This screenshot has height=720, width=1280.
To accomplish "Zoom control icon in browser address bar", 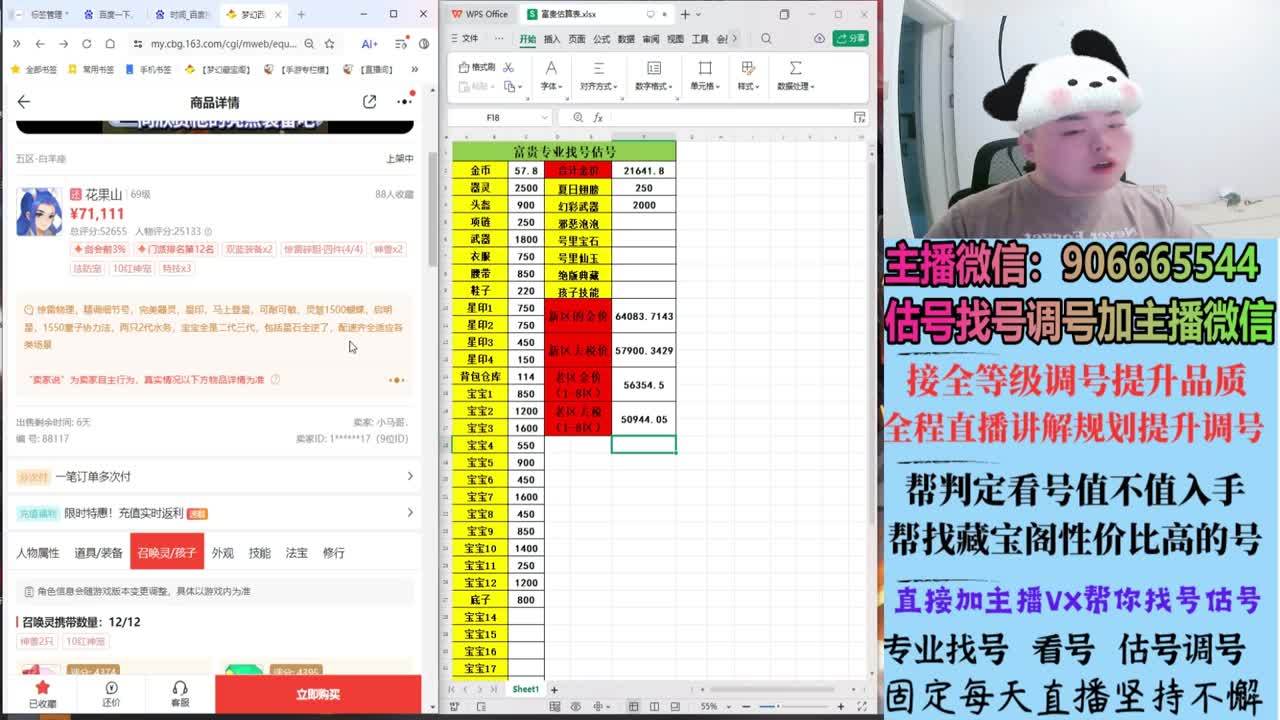I will (309, 44).
